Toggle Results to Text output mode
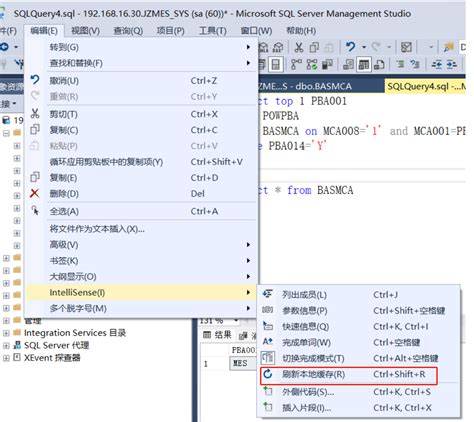Image resolution: width=474 pixels, height=422 pixels. 348,64
